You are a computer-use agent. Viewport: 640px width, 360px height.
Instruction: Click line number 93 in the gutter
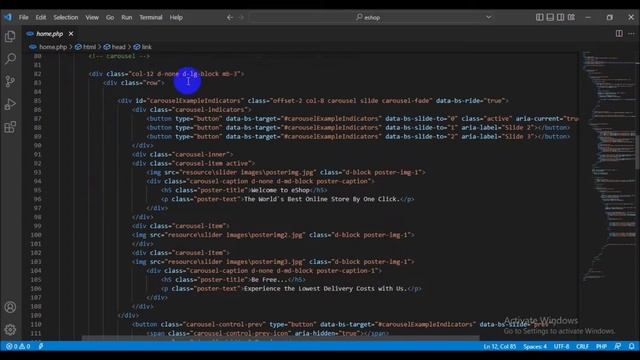pos(37,172)
